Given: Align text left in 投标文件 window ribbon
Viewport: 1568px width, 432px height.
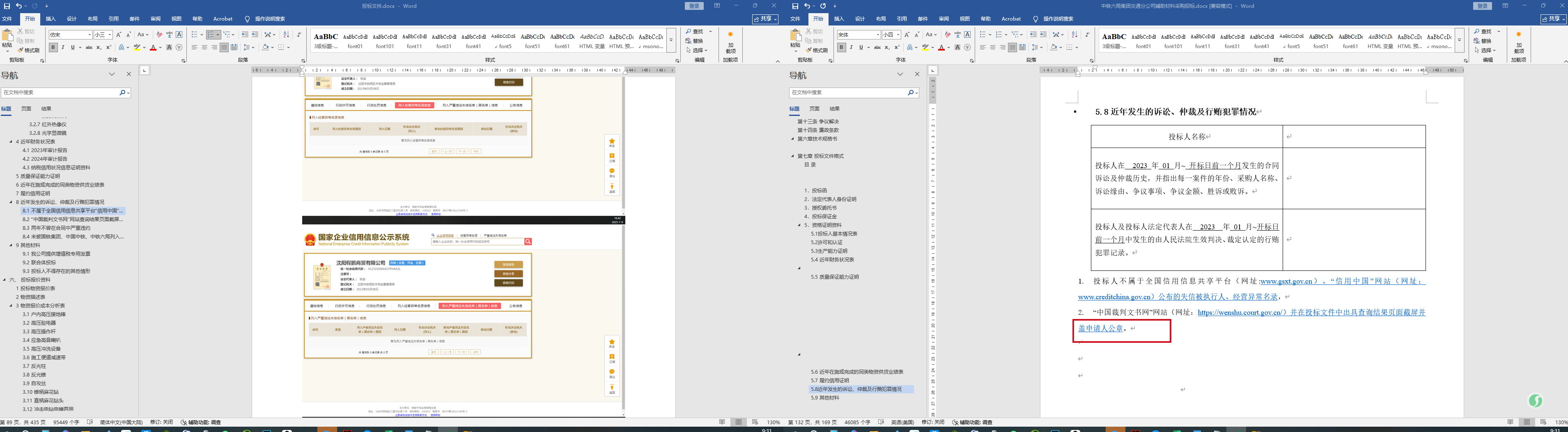Looking at the screenshot, I should pyautogui.click(x=195, y=48).
